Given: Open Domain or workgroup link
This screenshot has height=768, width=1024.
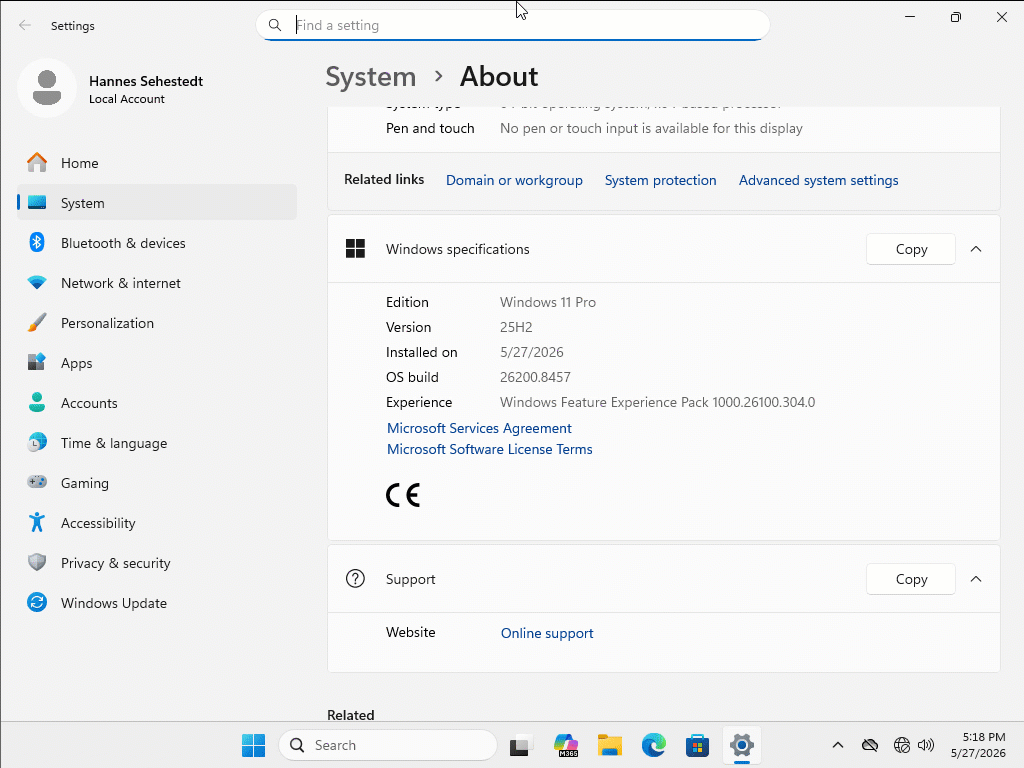Looking at the screenshot, I should (514, 180).
